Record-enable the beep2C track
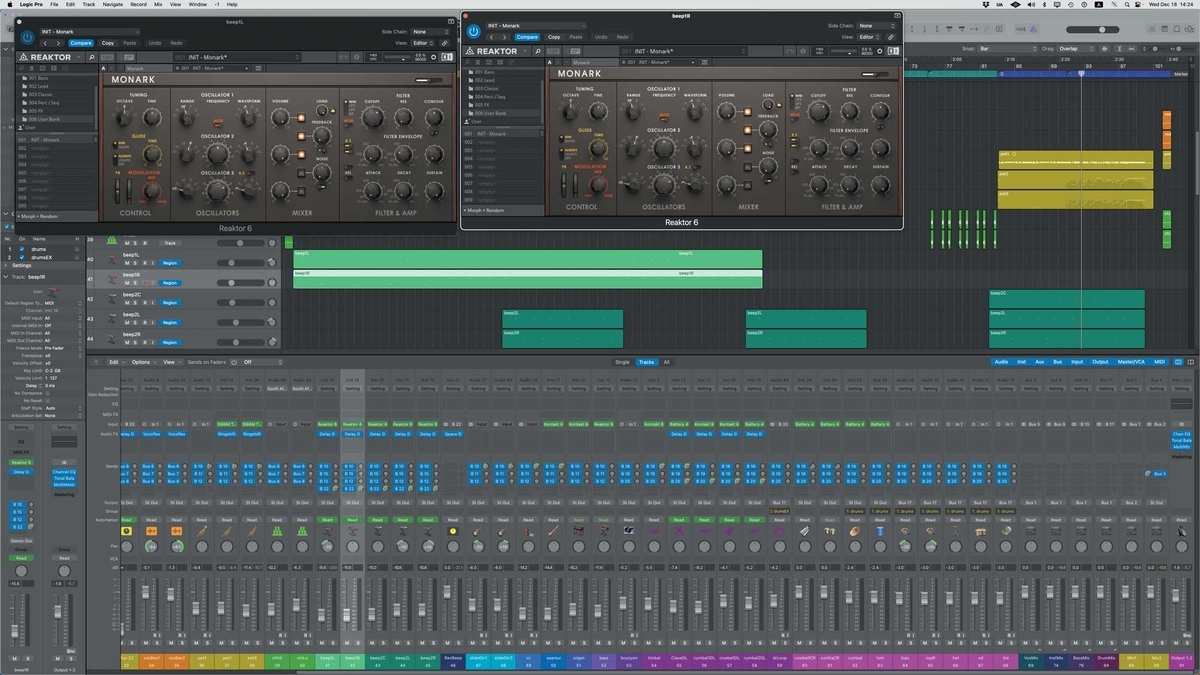 (143, 301)
